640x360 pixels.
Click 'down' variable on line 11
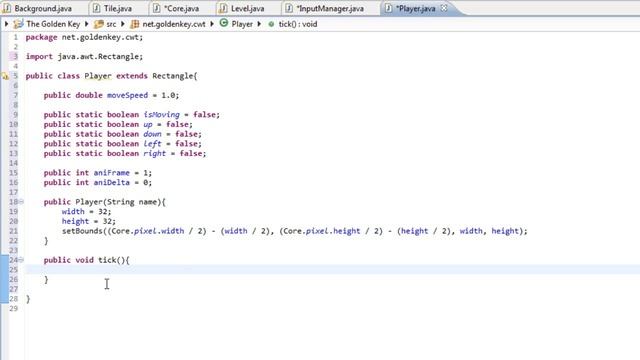[x=152, y=134]
